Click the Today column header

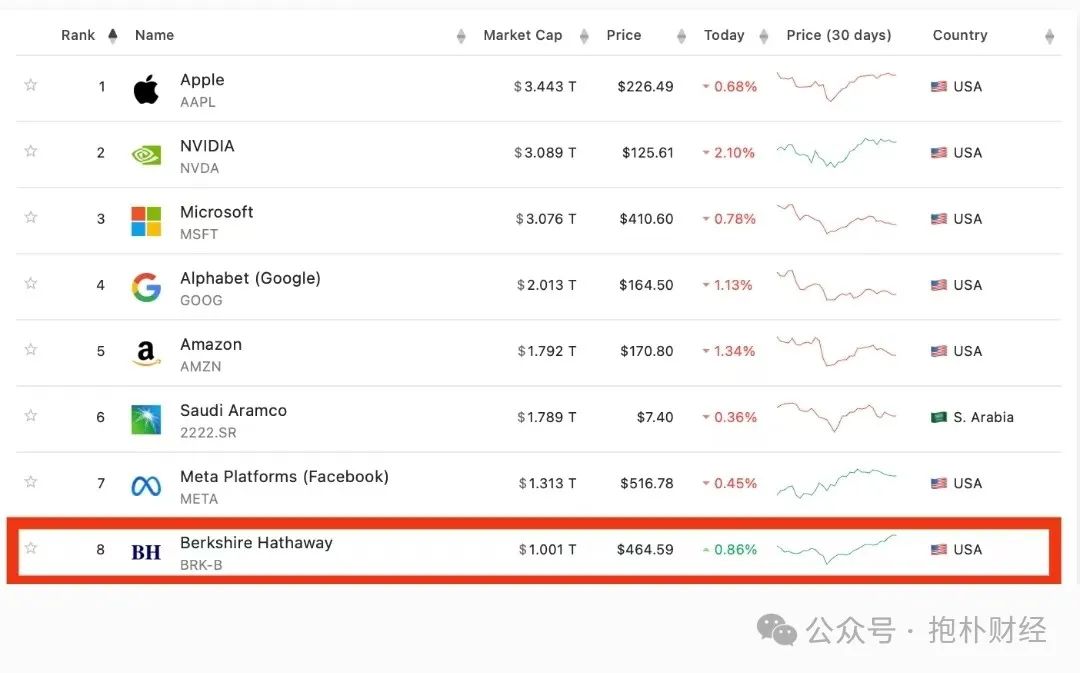[724, 35]
